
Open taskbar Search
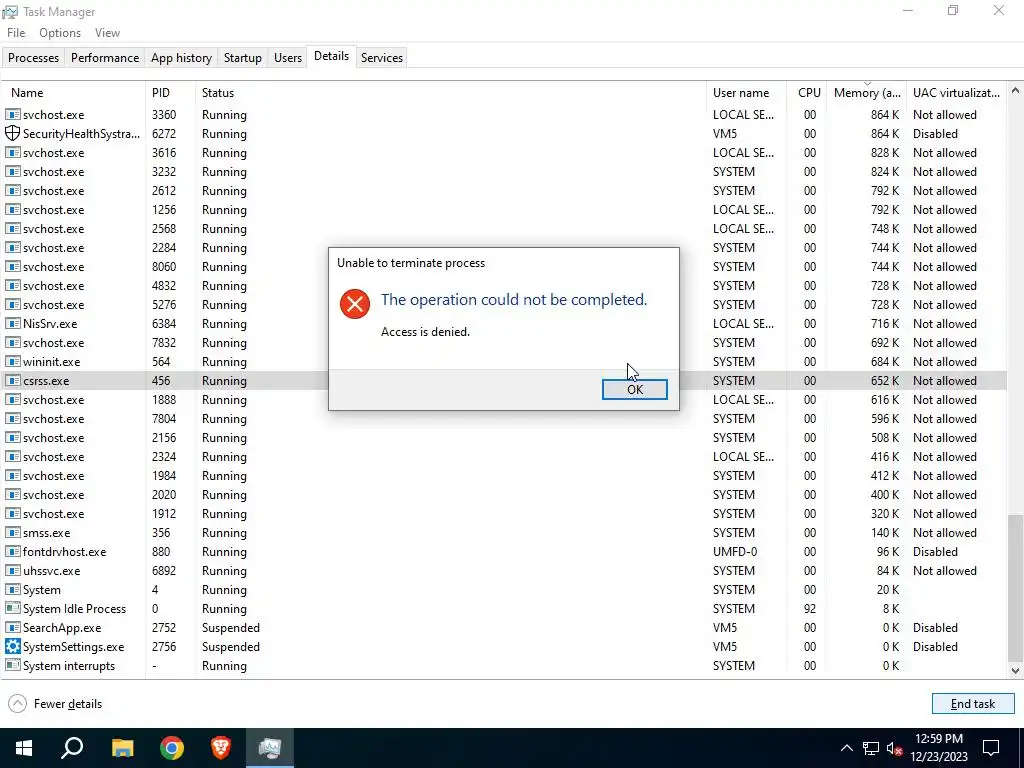72,748
